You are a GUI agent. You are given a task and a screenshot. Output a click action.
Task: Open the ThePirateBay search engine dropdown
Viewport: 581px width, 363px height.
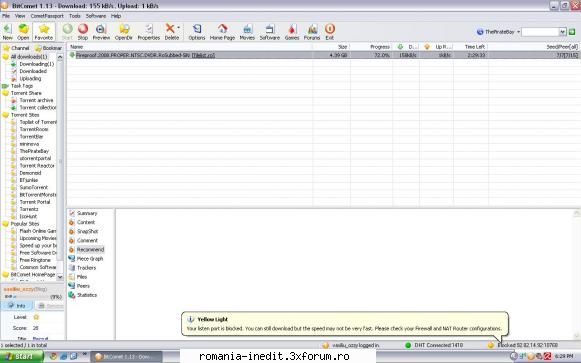[x=519, y=32]
